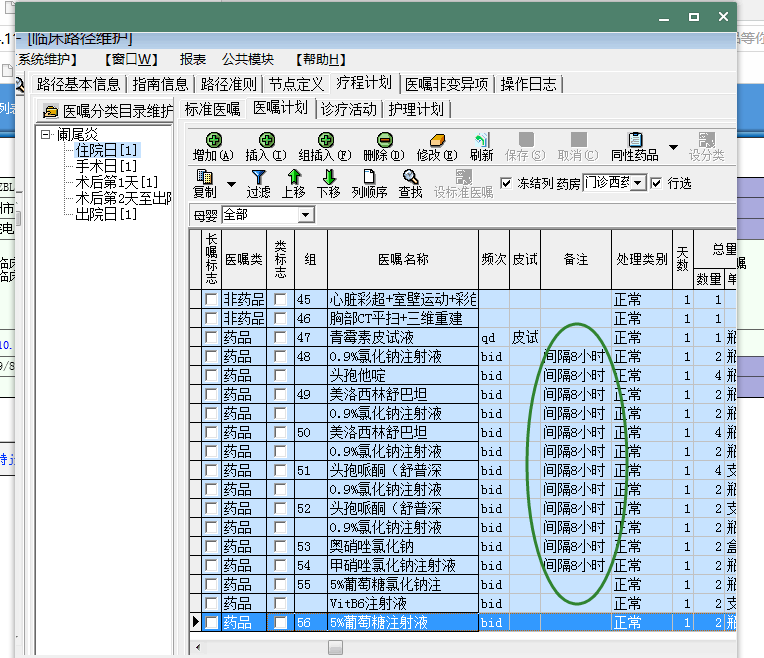
Task: Click the 刷新 (Refresh) toolbar icon
Action: click(x=481, y=141)
